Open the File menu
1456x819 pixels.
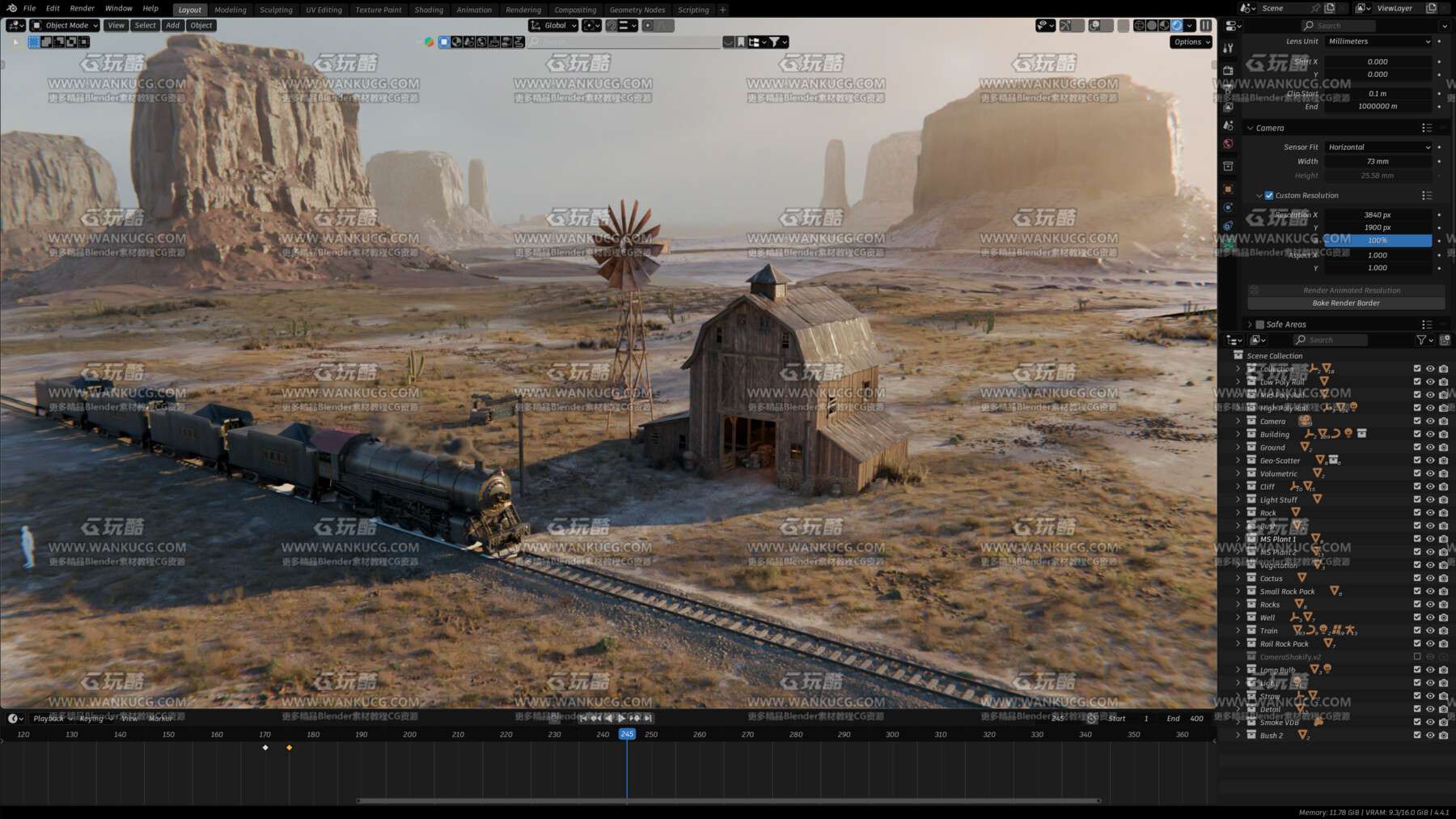click(x=29, y=8)
